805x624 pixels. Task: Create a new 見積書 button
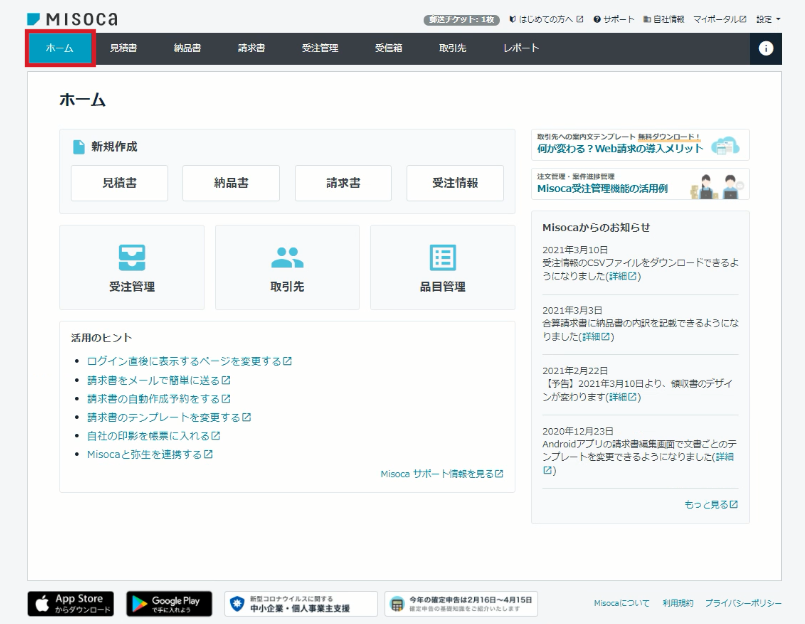(120, 183)
